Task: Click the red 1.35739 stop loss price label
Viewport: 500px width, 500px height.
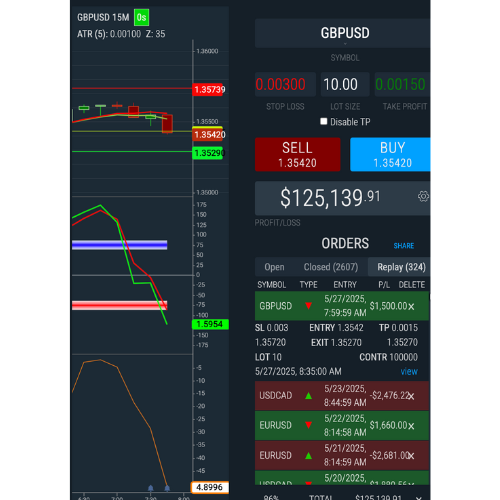Action: [209, 89]
